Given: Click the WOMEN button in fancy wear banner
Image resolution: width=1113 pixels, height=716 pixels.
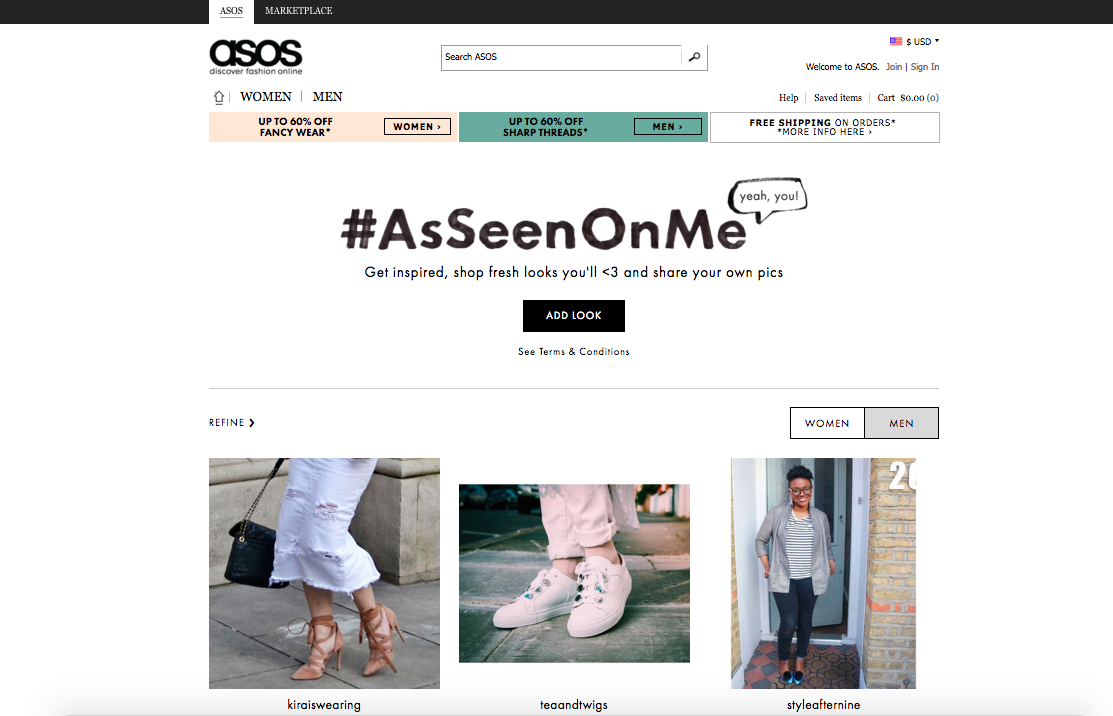Looking at the screenshot, I should coord(417,126).
